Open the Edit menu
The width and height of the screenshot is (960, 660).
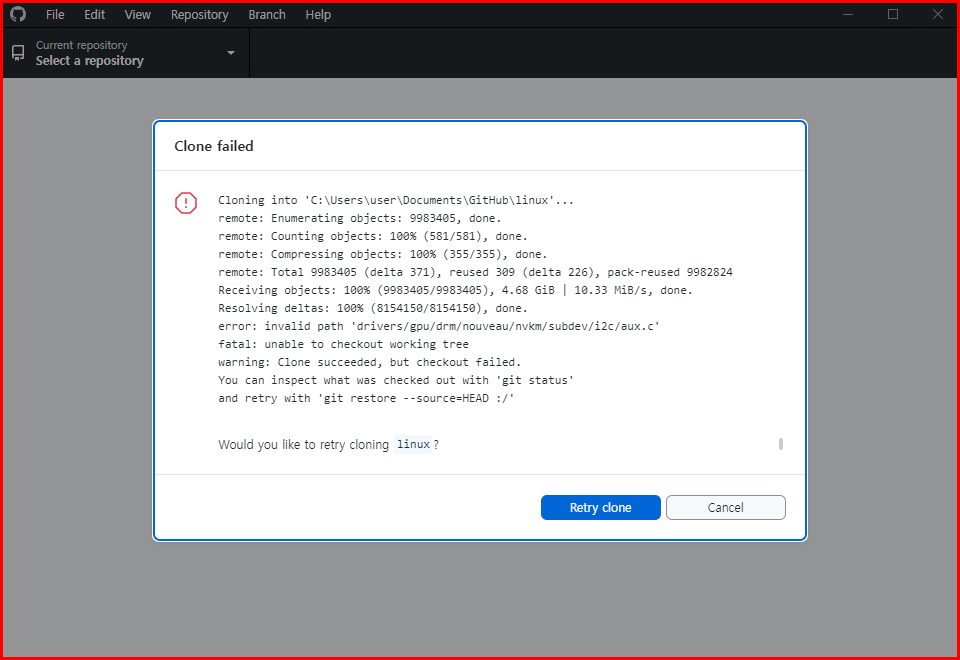point(94,15)
